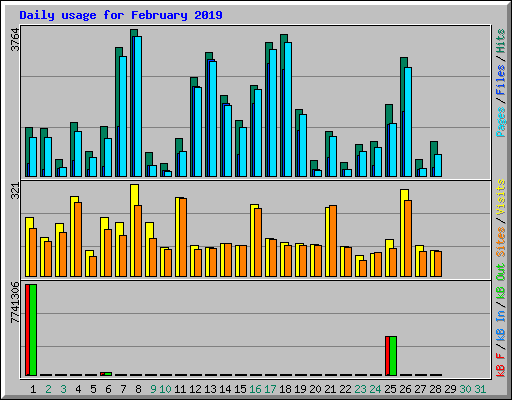Image resolution: width=512 pixels, height=400 pixels.
Task: Click day 28 on the x-axis
Action: 435,389
